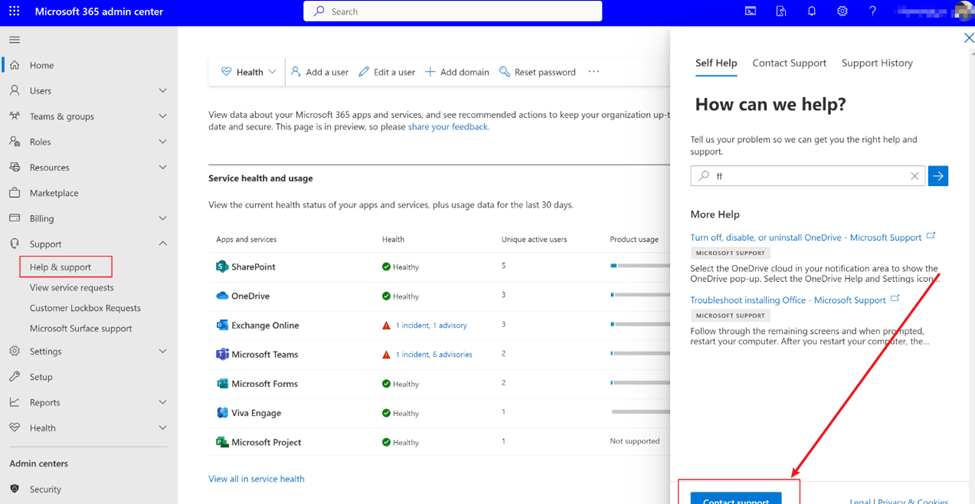Switch to the Self Help tab

pos(716,63)
